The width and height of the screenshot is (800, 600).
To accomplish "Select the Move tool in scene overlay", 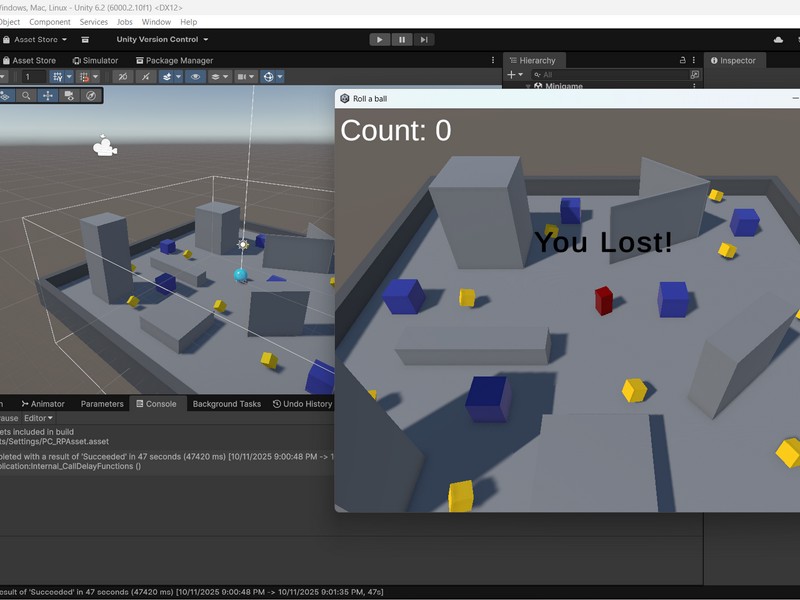I will coord(47,96).
